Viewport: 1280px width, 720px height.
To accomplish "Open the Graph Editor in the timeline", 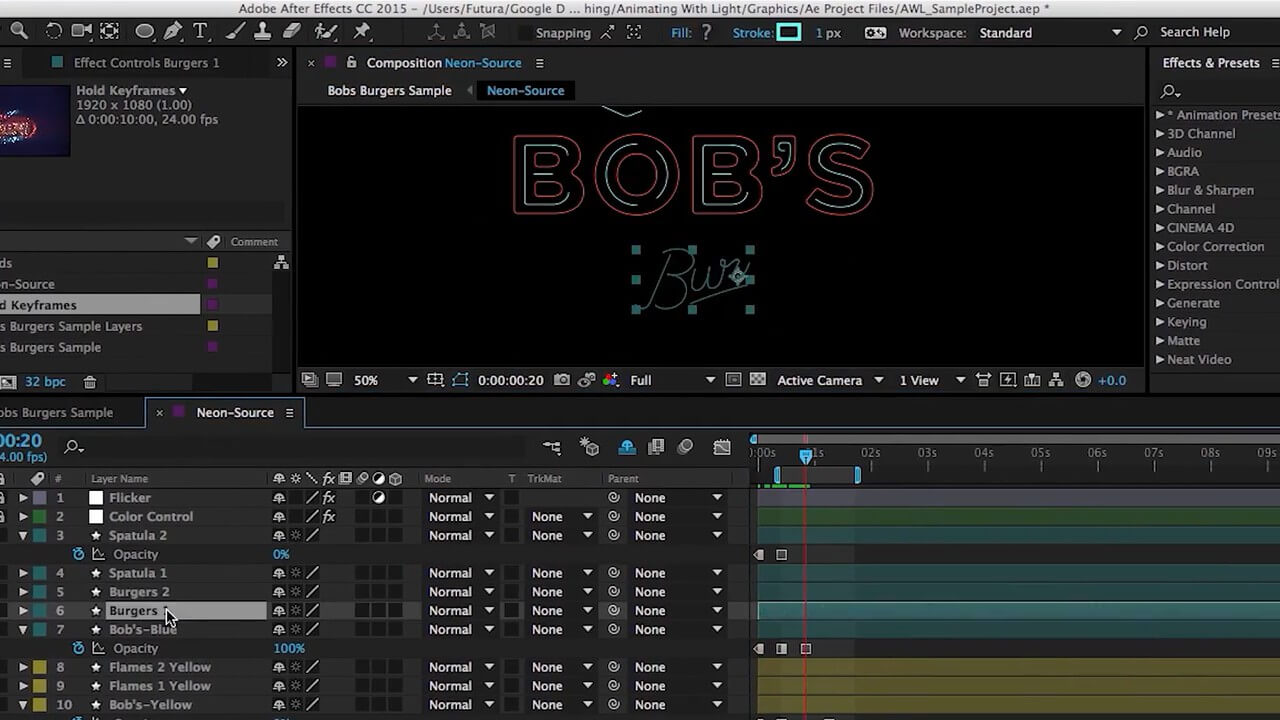I will pos(722,447).
